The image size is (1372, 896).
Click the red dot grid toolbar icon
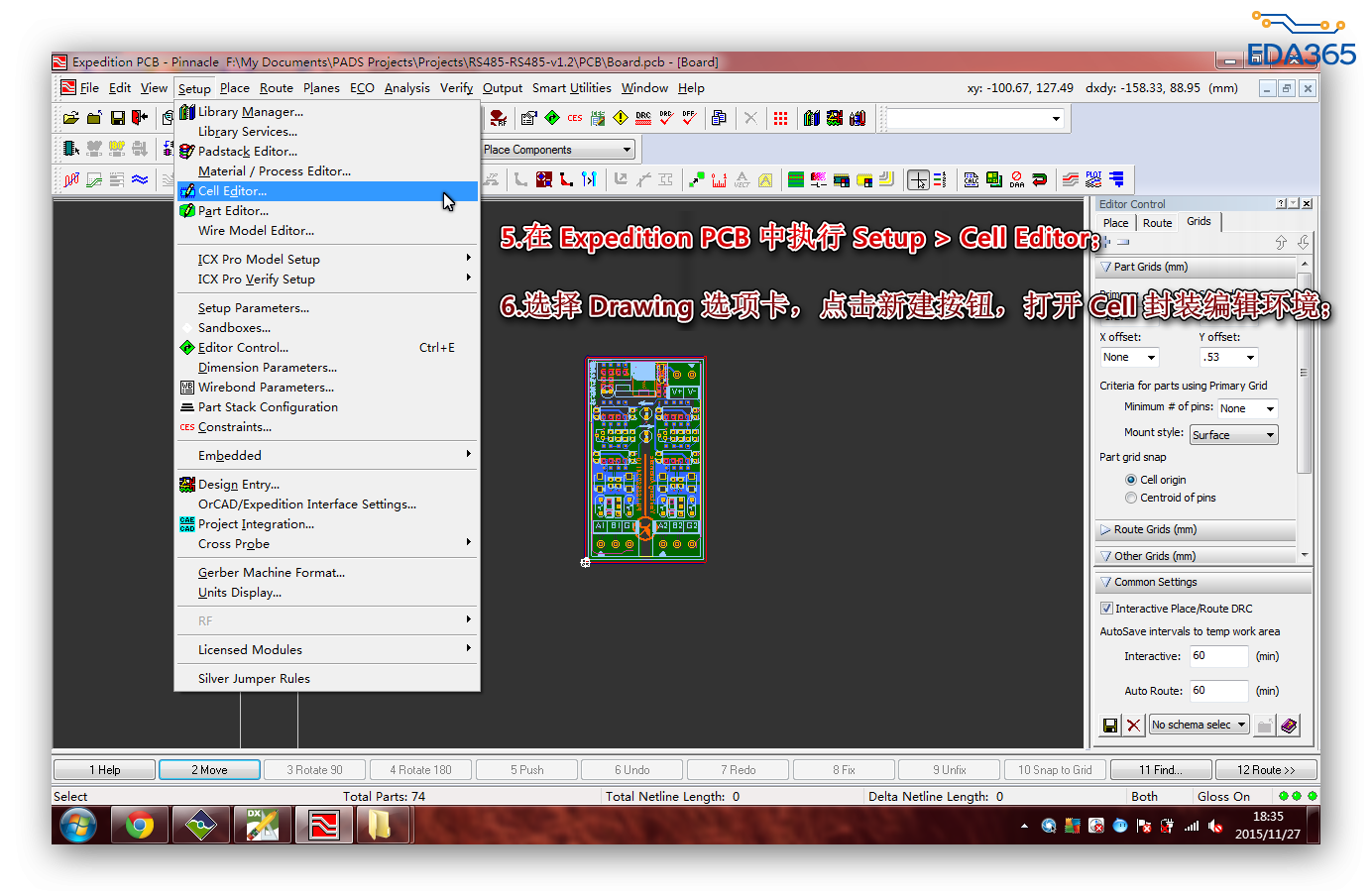point(781,118)
